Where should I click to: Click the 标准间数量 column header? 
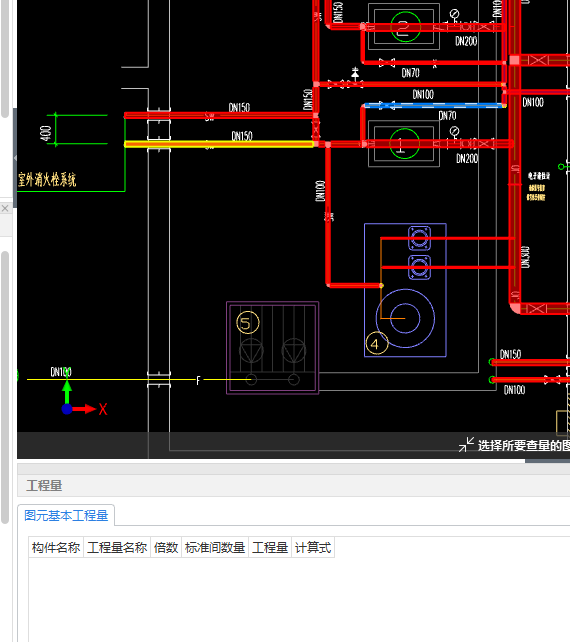[x=215, y=547]
